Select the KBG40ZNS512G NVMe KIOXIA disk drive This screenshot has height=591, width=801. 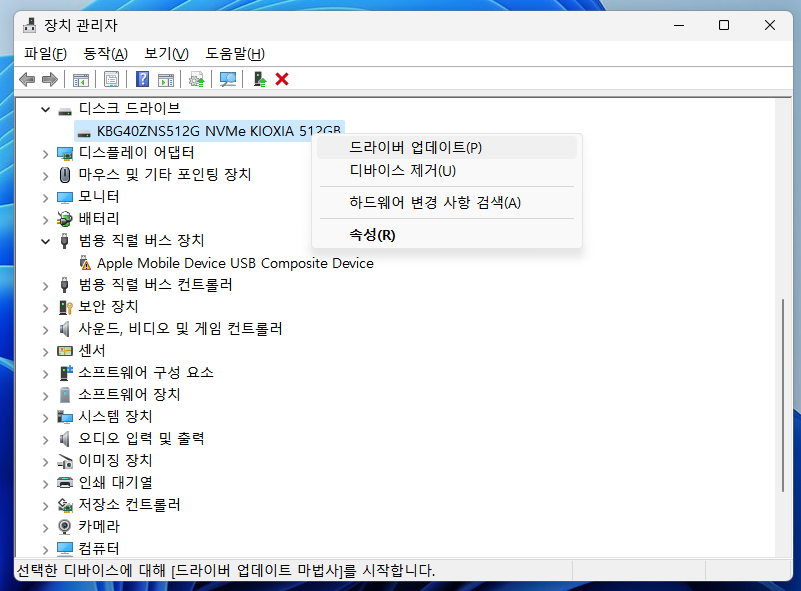coord(200,131)
